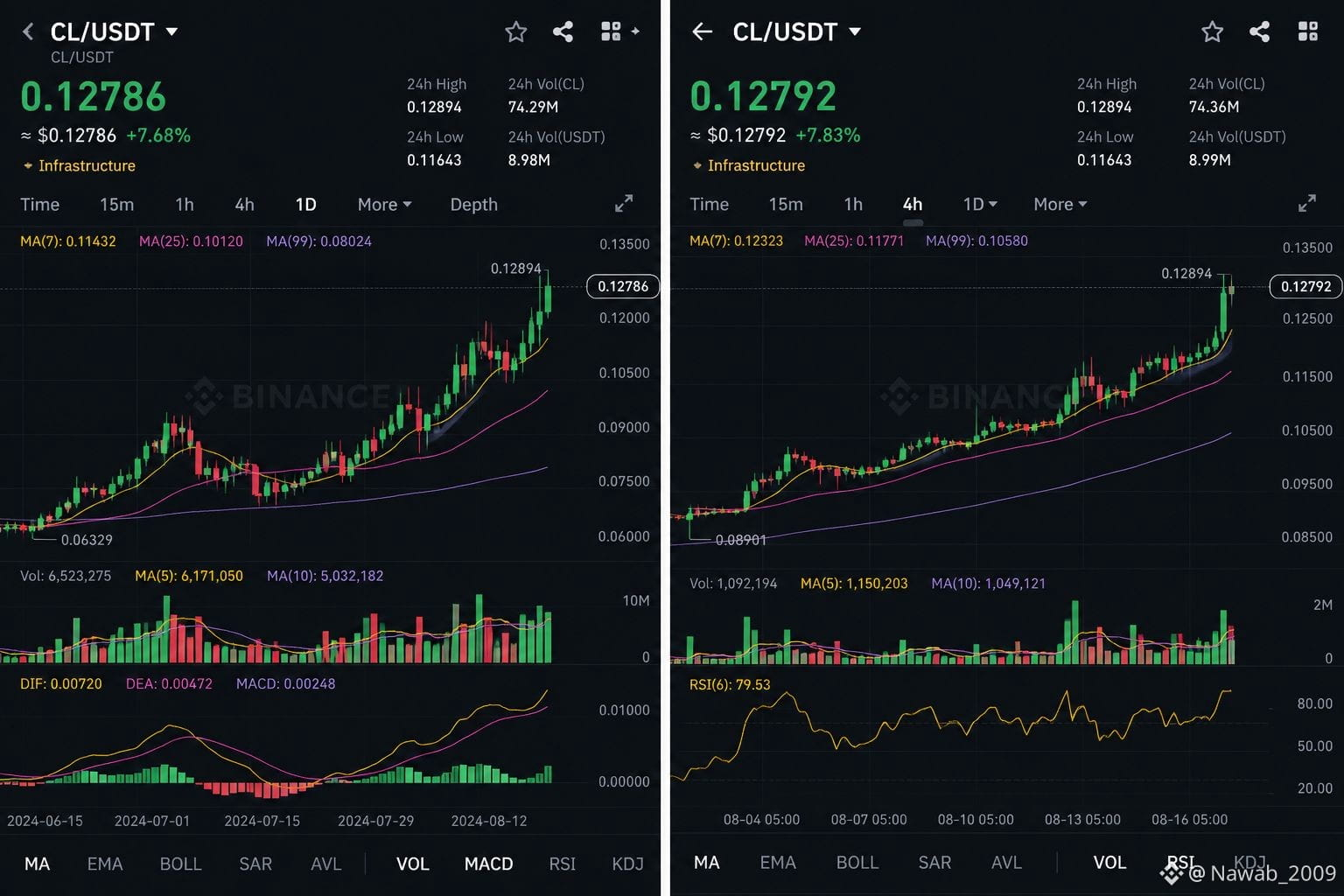Select Time tab in right panel
The height and width of the screenshot is (896, 1344).
[x=709, y=204]
